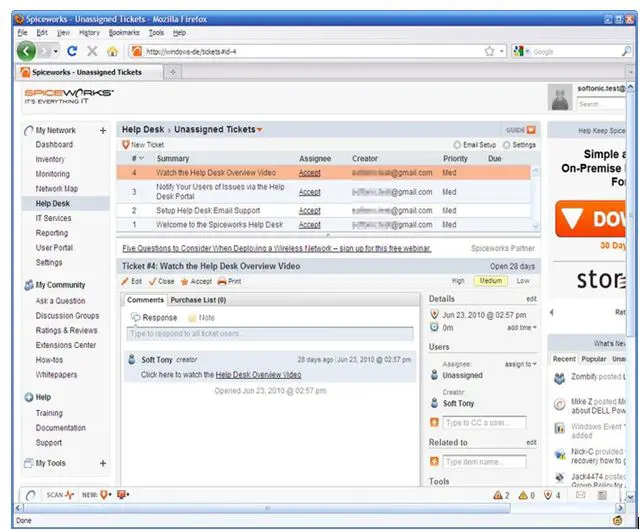This screenshot has height=530, width=640.
Task: Click the new ticket shield icon after NEW
Action: (x=104, y=495)
